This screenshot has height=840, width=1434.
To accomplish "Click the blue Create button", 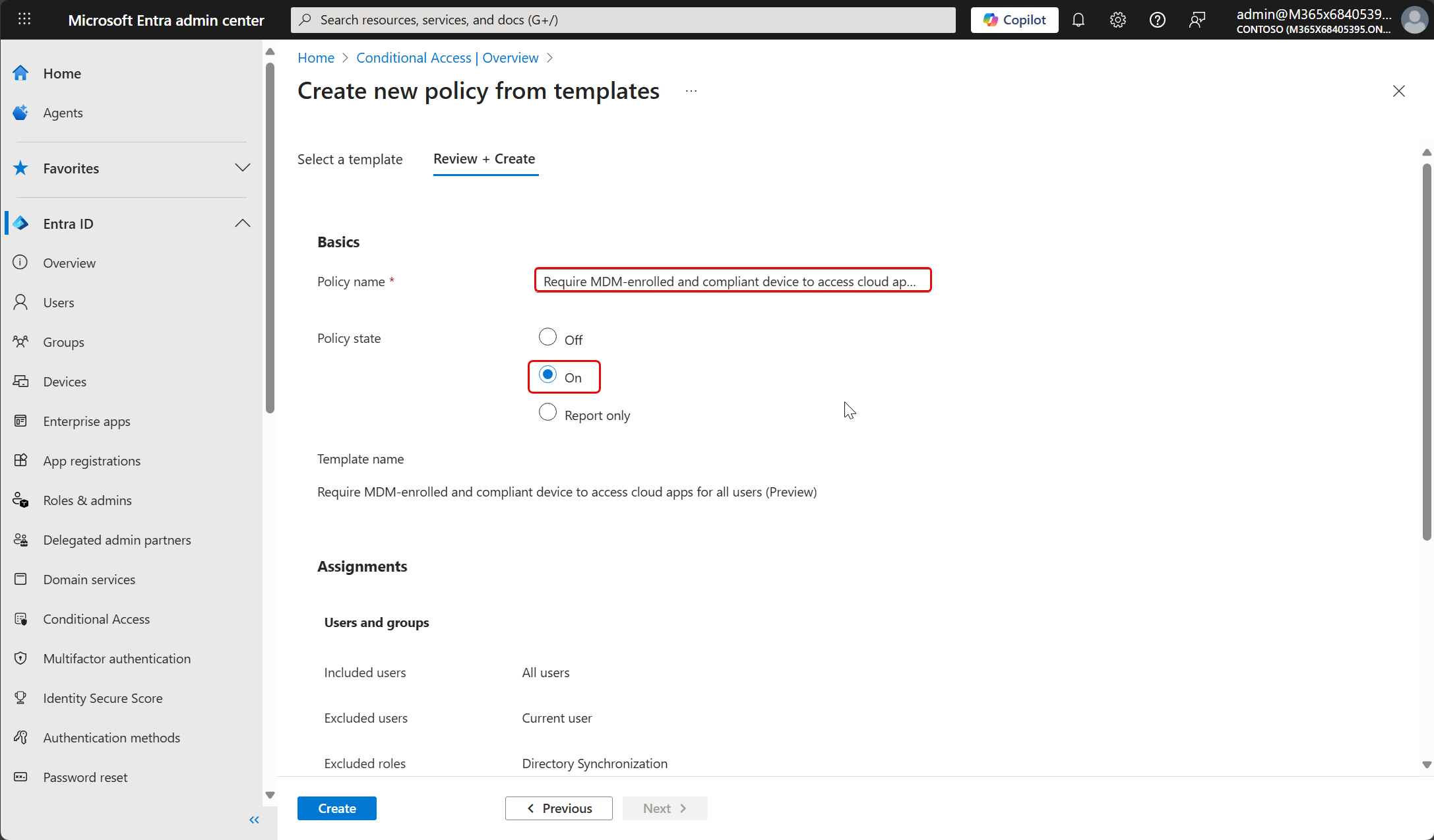I will pyautogui.click(x=336, y=808).
